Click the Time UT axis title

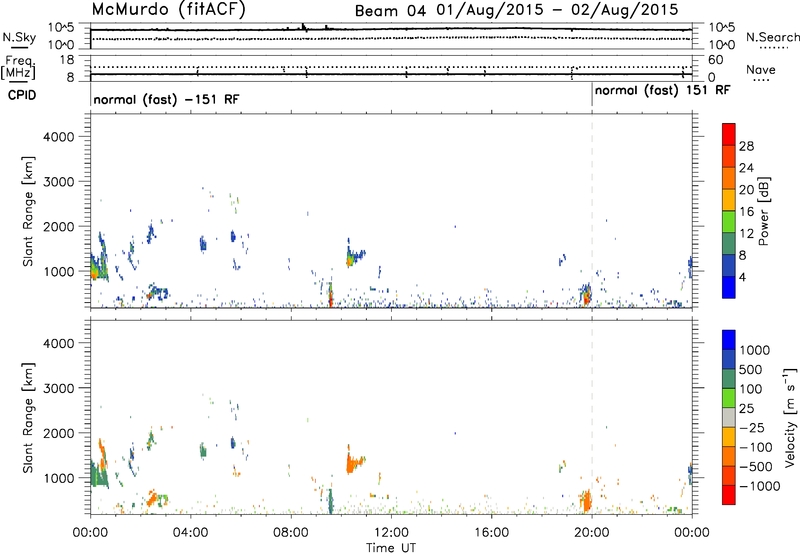pyautogui.click(x=391, y=548)
